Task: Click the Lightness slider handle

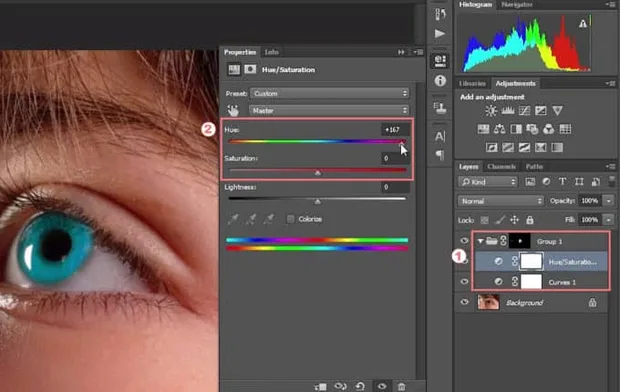Action: (318, 202)
